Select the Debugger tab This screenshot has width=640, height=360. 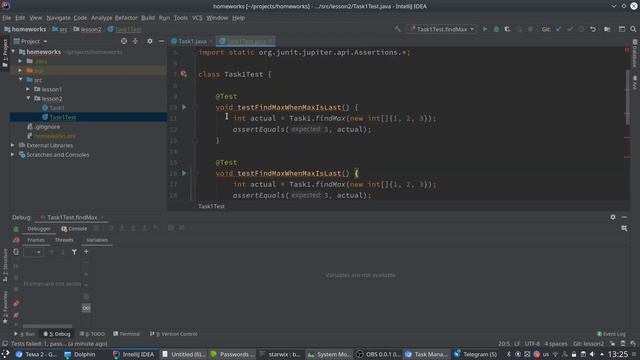[39, 229]
